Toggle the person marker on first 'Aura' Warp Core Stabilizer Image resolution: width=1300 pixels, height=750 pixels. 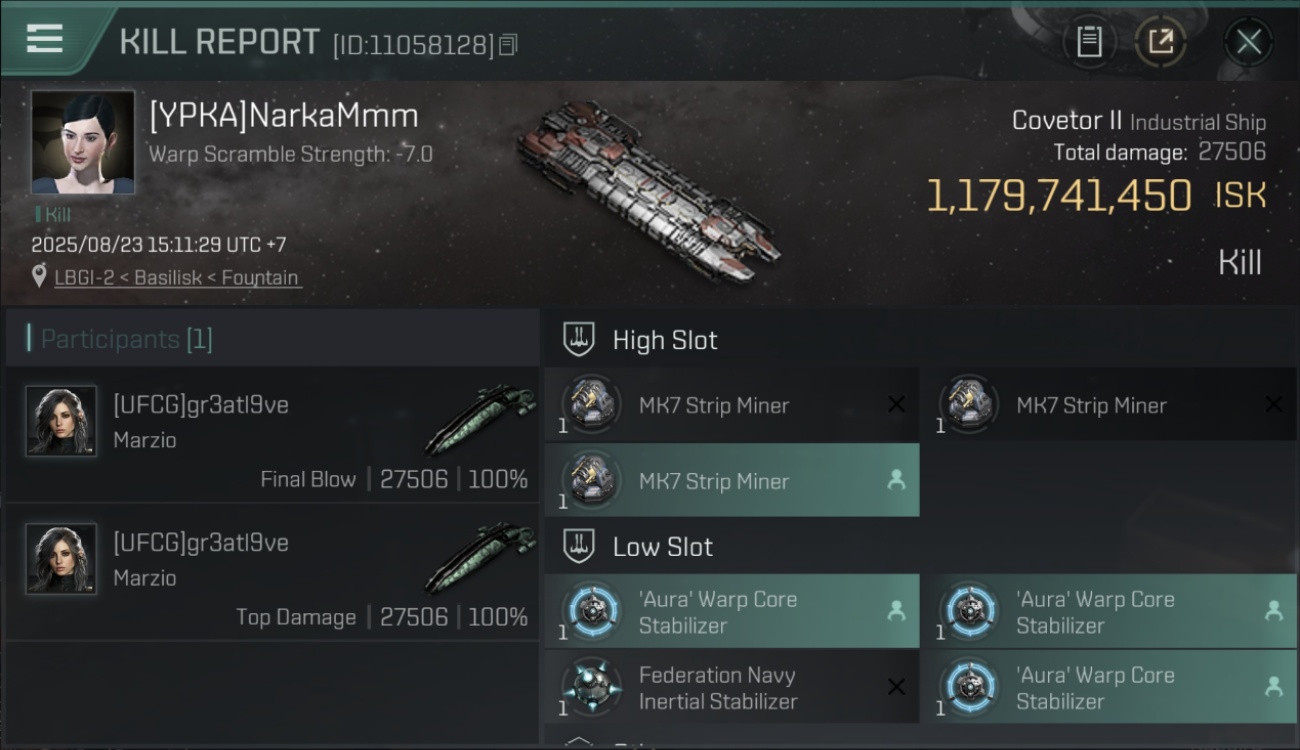[896, 611]
